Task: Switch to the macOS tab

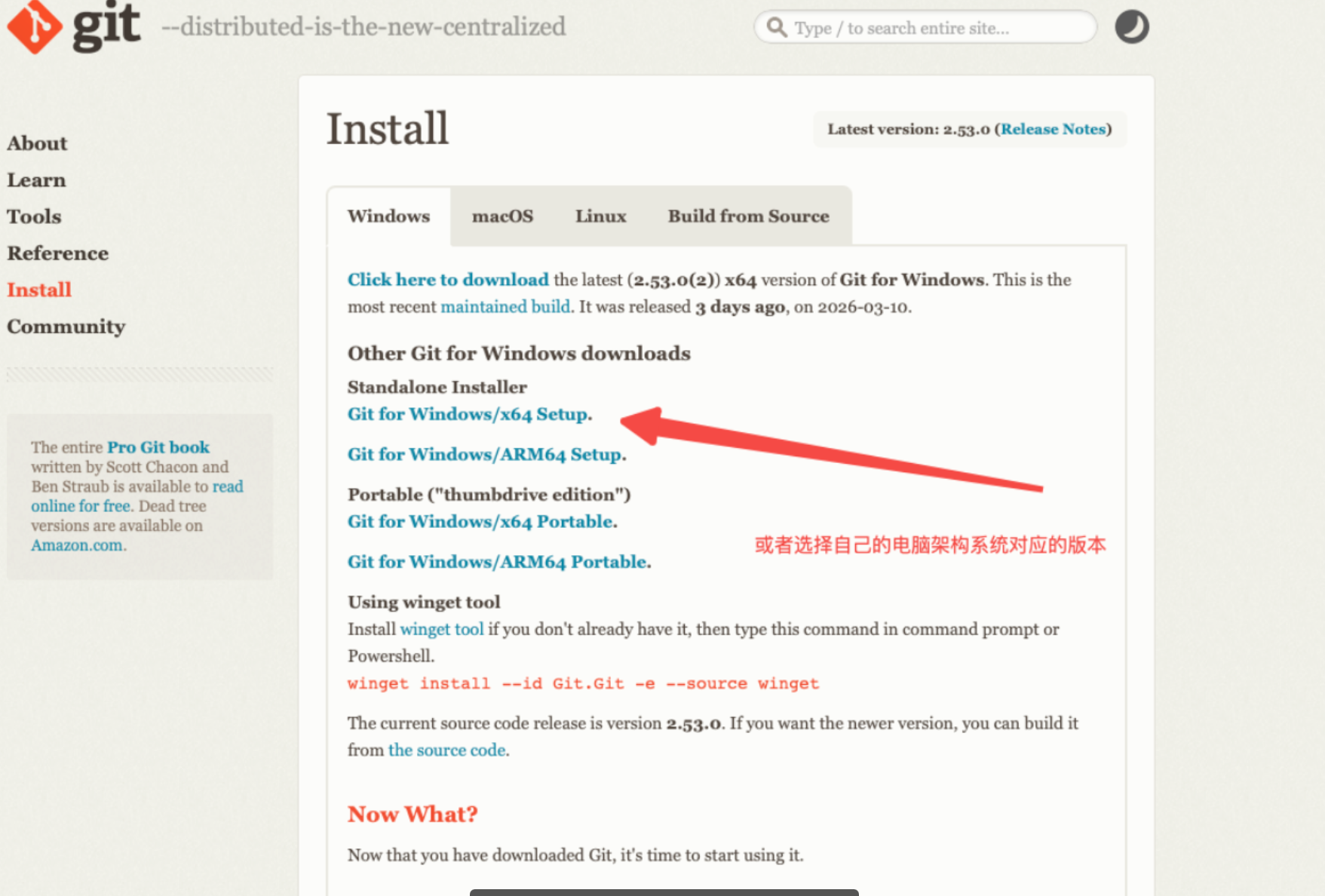Action: click(502, 216)
